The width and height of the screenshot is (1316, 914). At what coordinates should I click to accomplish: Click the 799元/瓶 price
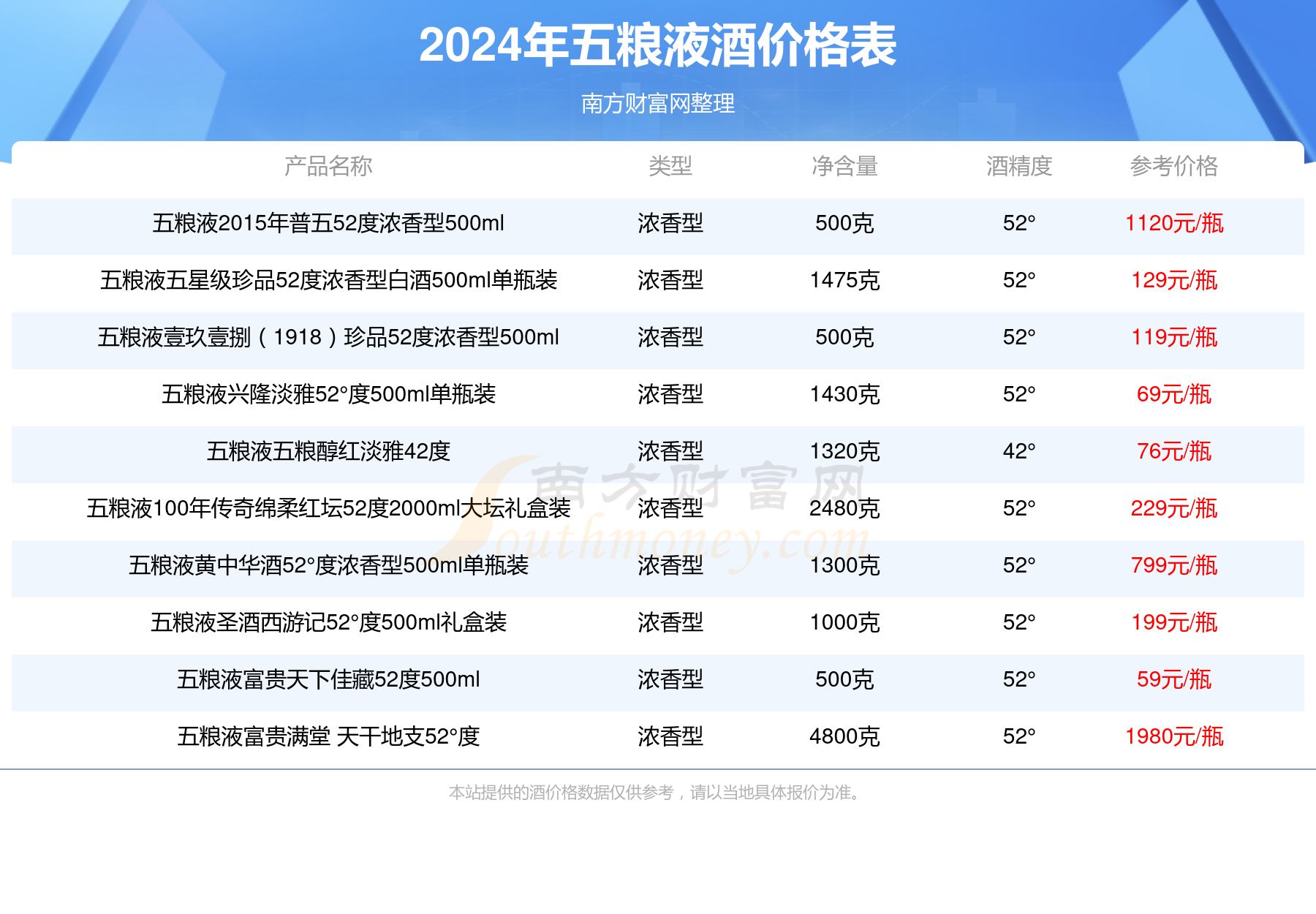click(x=1174, y=565)
